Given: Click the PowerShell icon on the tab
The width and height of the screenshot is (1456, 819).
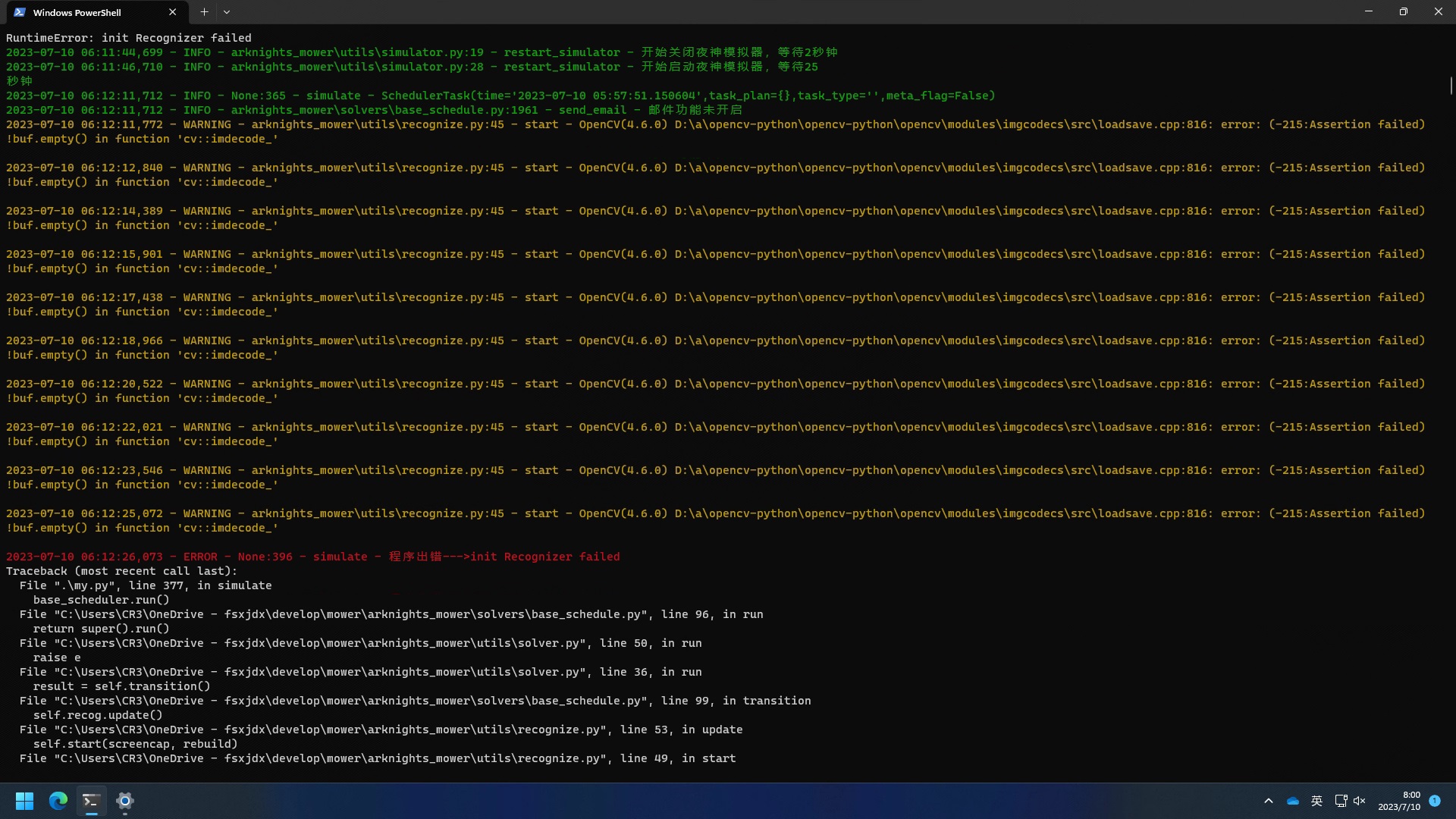Looking at the screenshot, I should [x=20, y=12].
